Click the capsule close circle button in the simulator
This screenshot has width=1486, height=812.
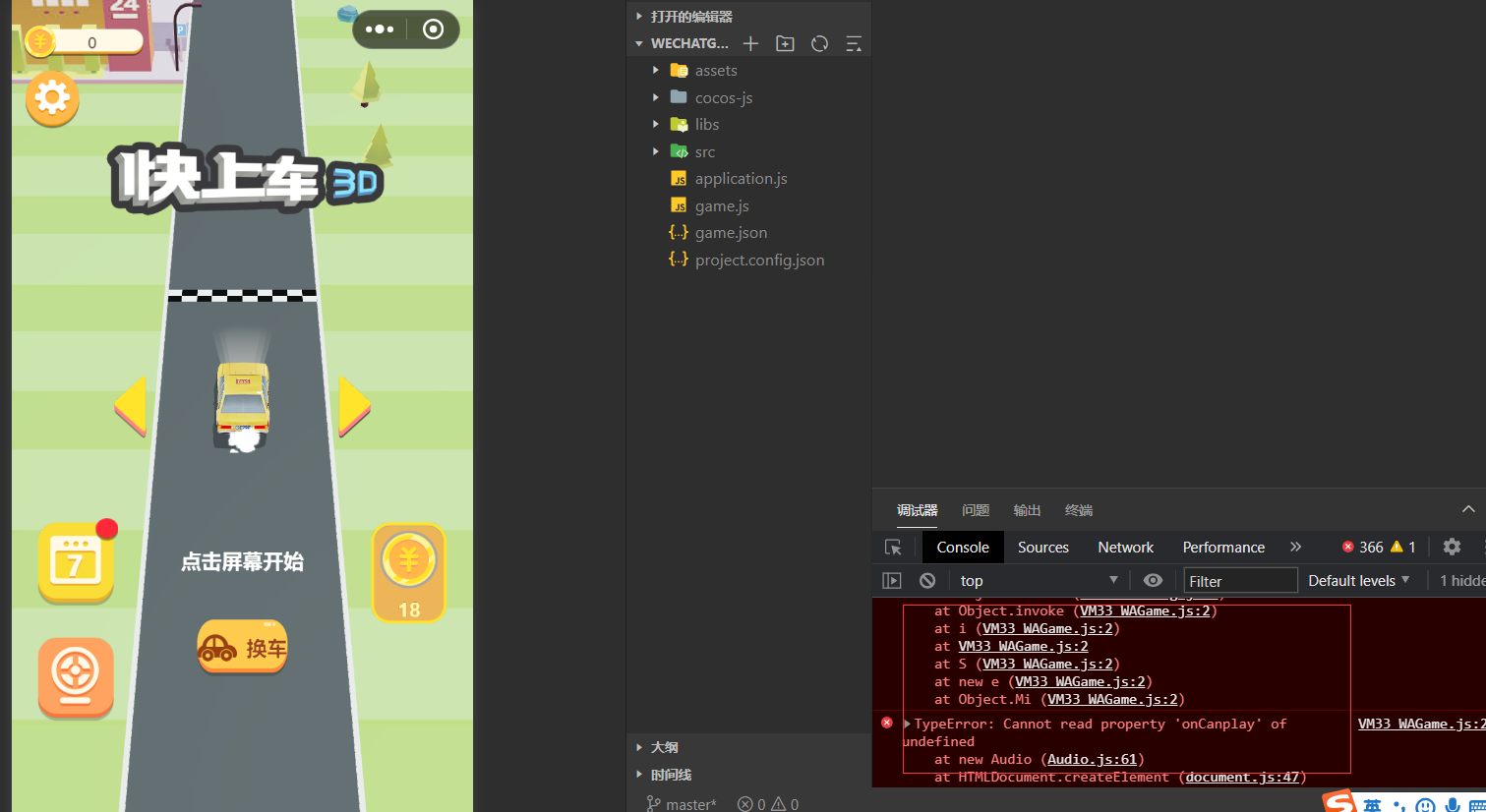(433, 29)
